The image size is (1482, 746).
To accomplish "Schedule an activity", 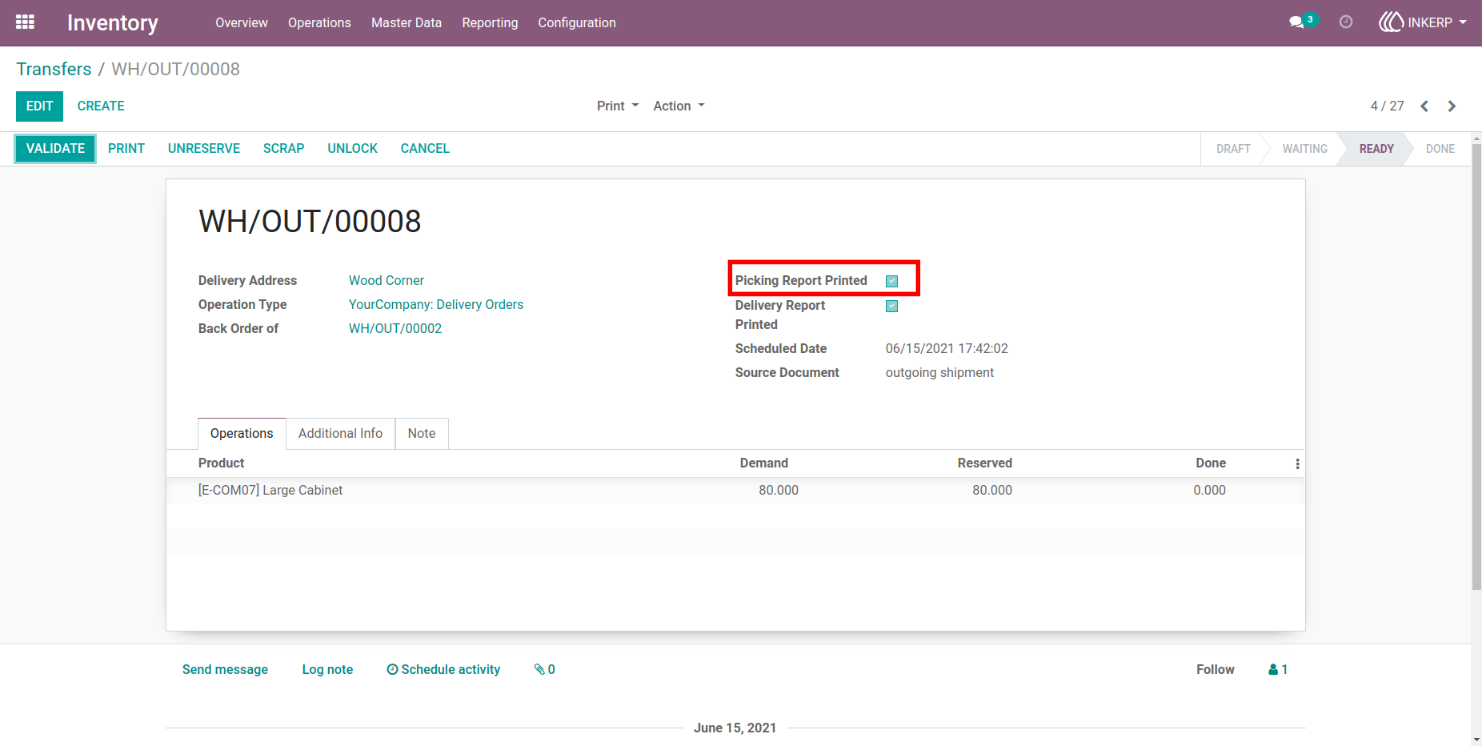I will pyautogui.click(x=443, y=670).
